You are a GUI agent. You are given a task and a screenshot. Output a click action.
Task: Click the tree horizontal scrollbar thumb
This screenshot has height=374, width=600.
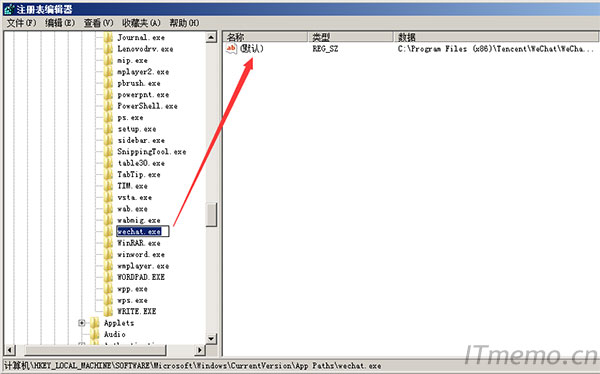point(95,350)
